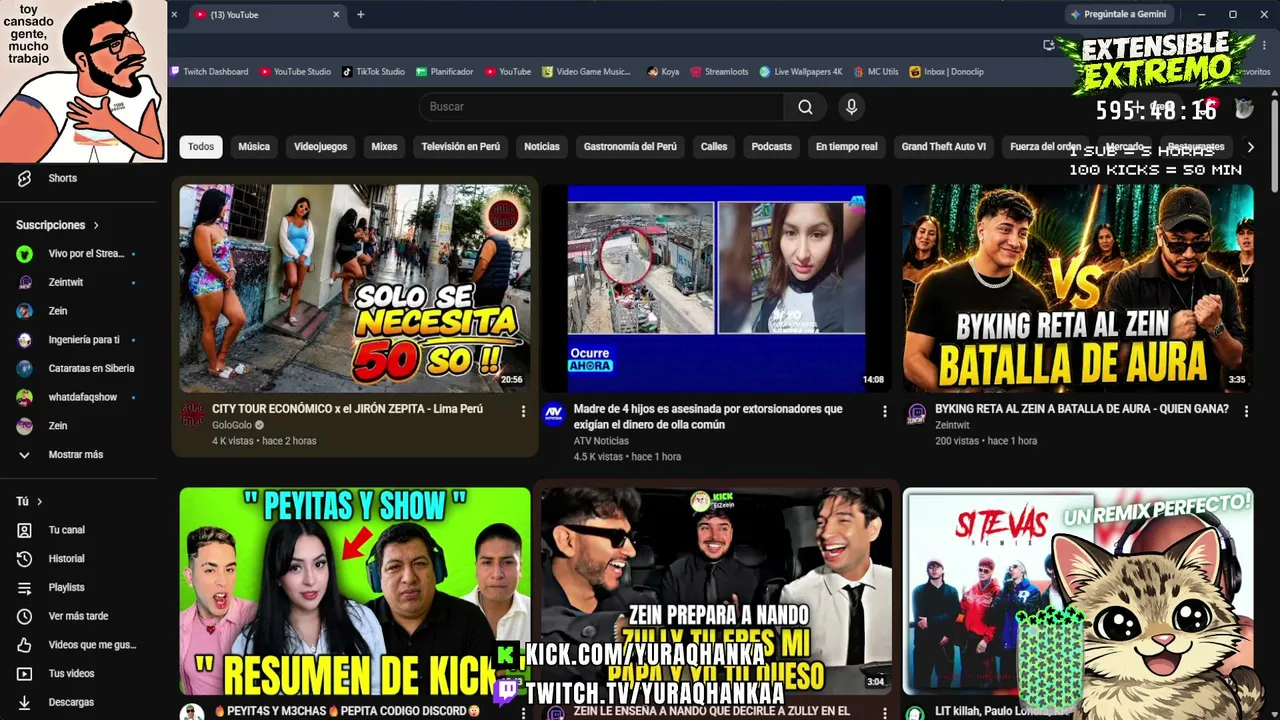1280x720 pixels.
Task: Open the Madre de 4 hijos video title
Action: [x=708, y=417]
